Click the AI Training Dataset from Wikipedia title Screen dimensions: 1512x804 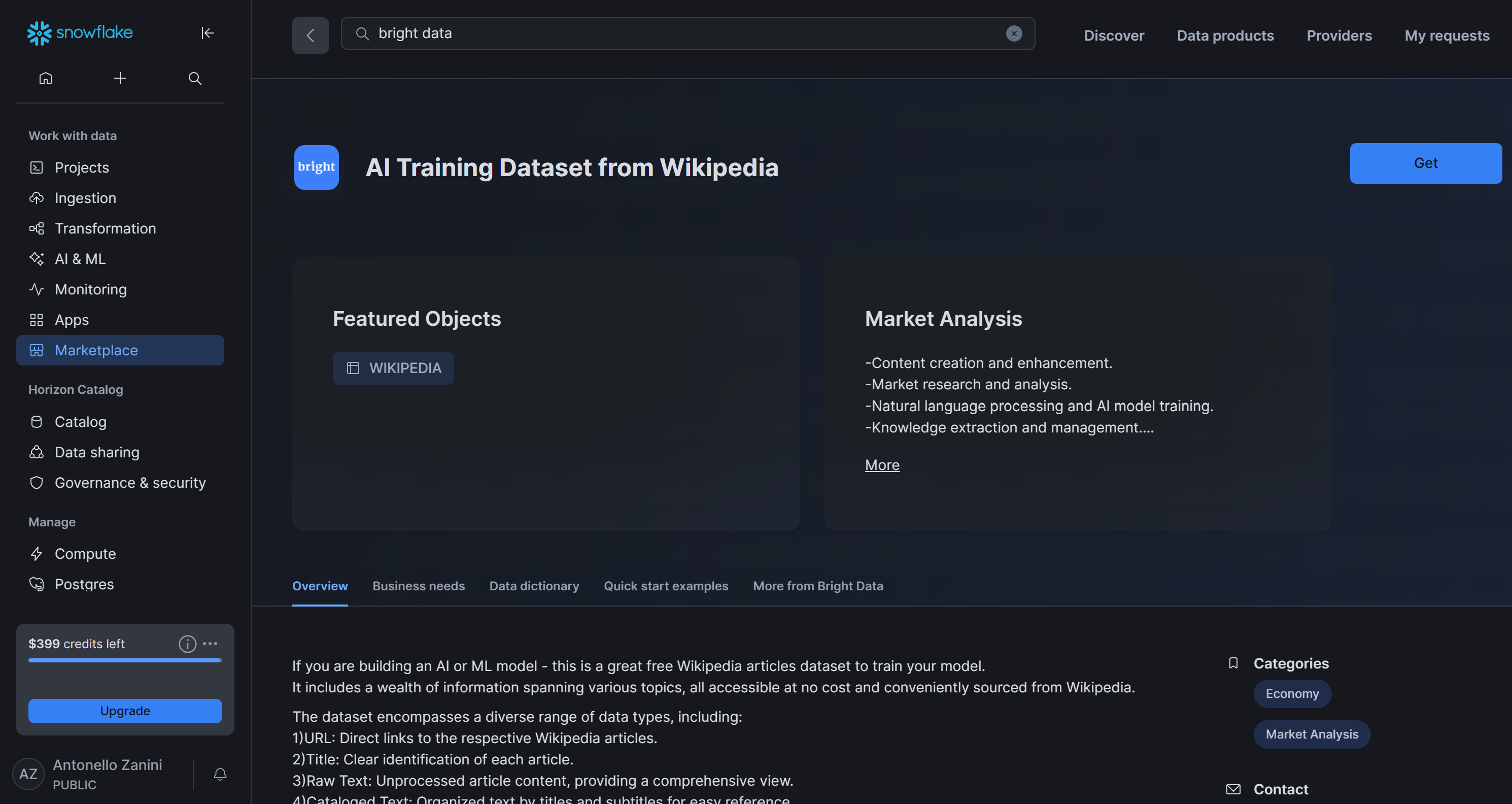572,168
